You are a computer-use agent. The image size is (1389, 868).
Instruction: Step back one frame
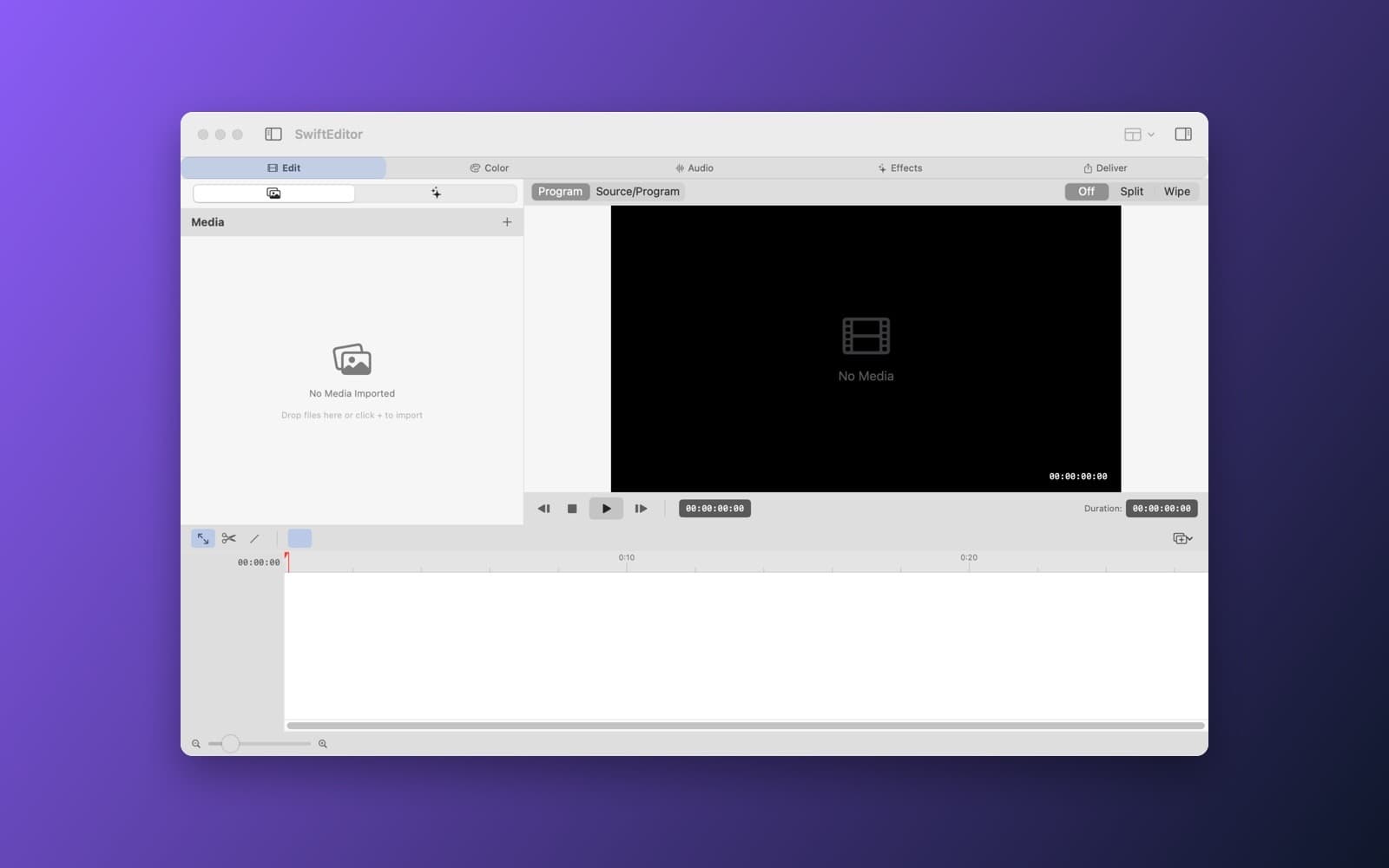pyautogui.click(x=543, y=509)
